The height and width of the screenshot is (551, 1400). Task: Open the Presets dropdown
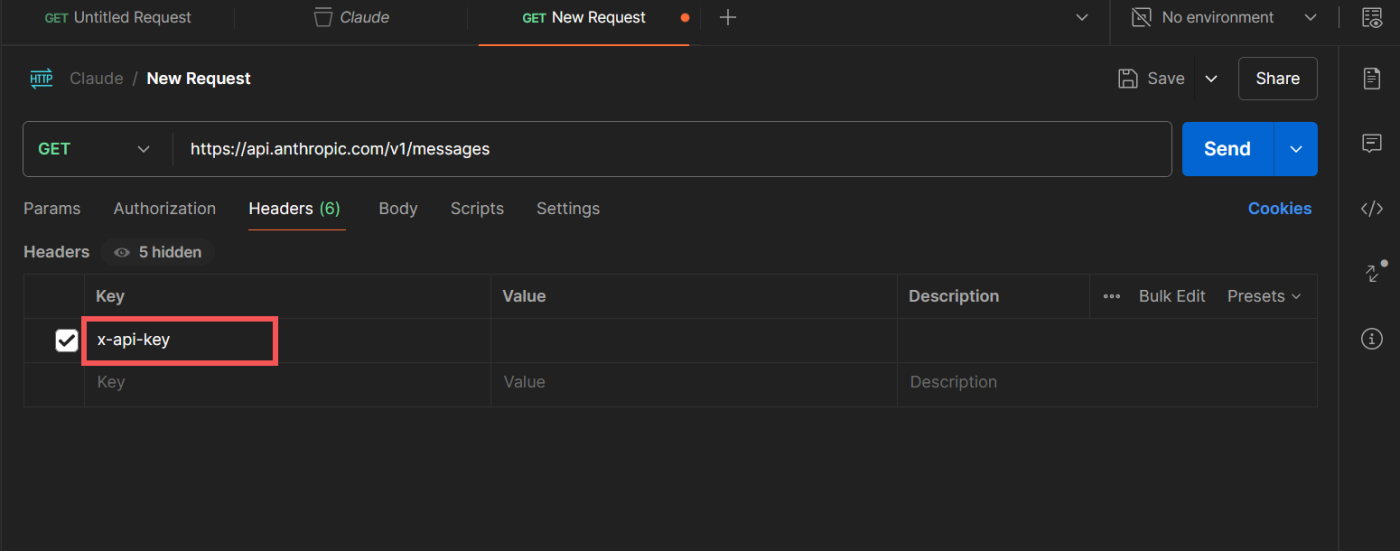[1264, 296]
